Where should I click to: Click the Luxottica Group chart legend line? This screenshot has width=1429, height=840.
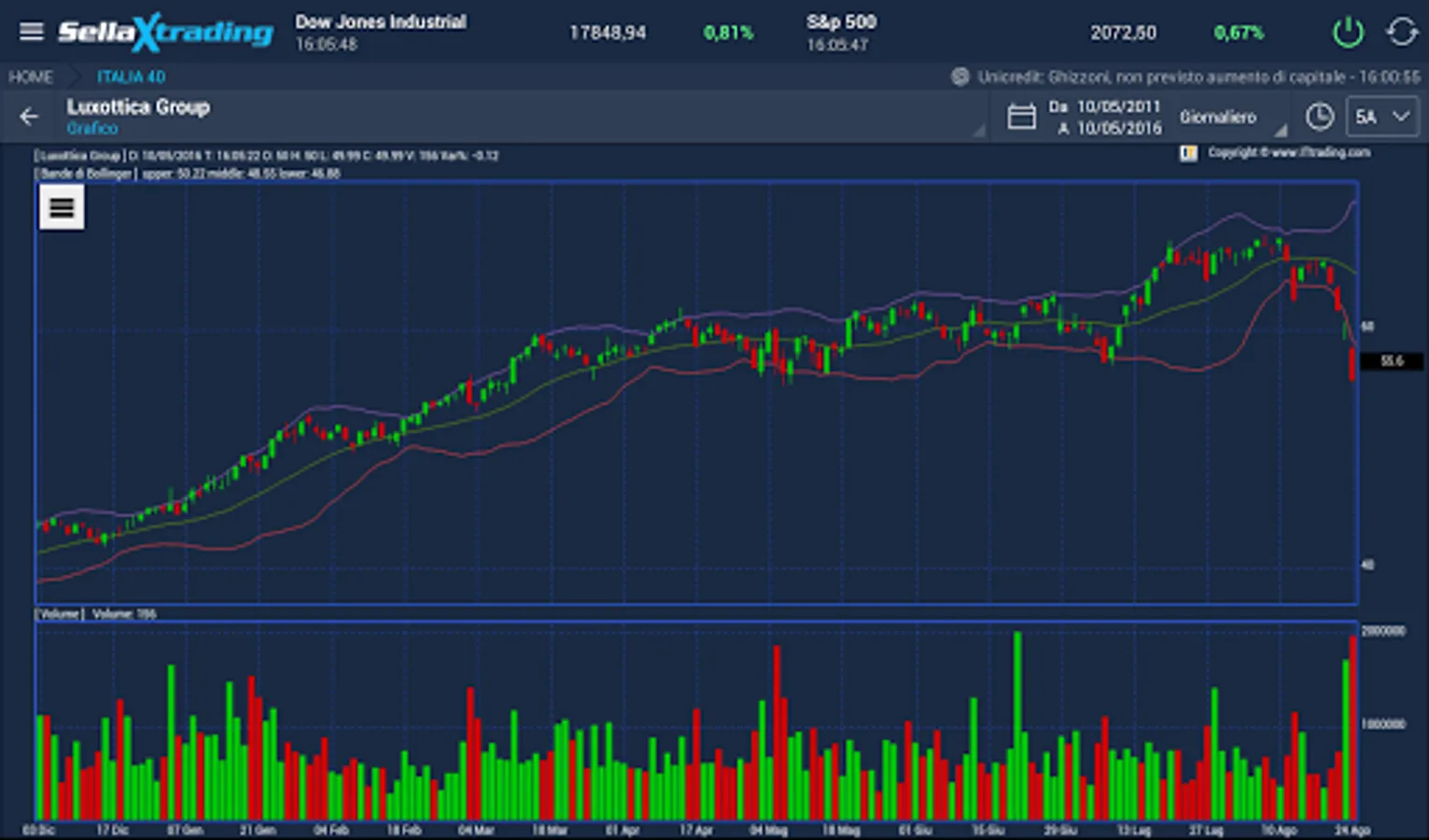tap(267, 156)
